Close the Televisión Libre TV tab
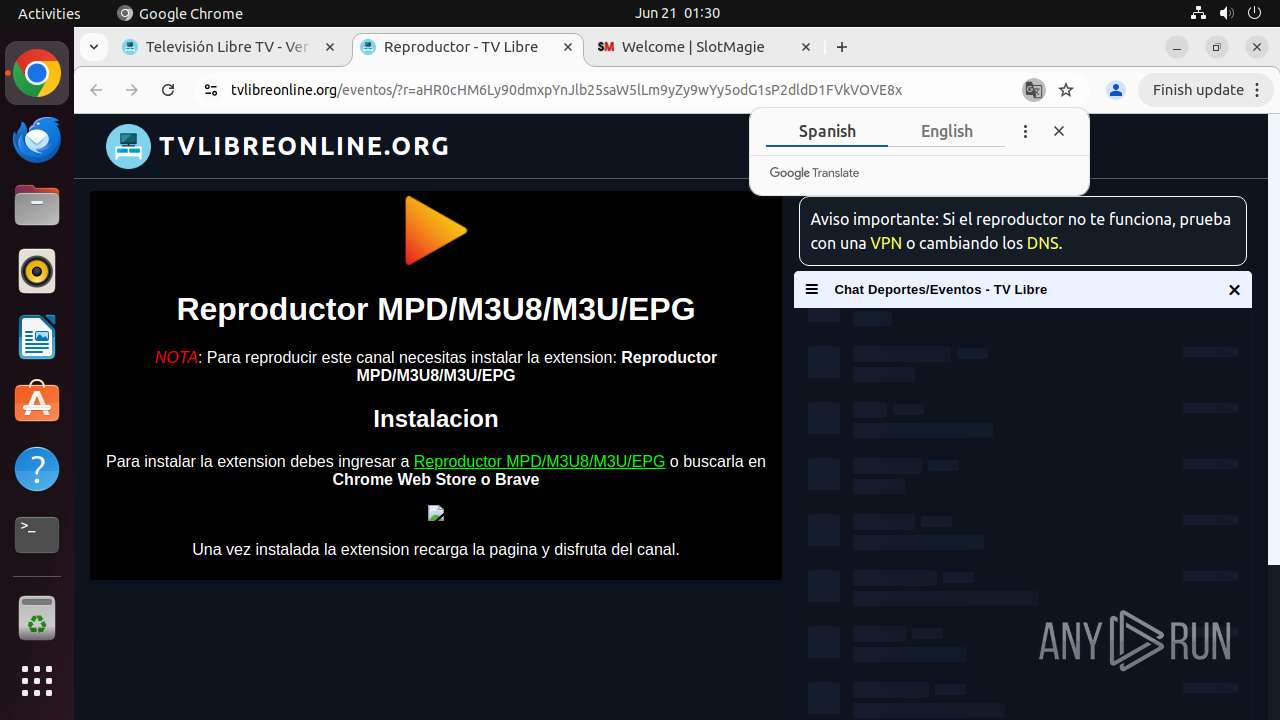This screenshot has width=1280, height=720. click(330, 47)
